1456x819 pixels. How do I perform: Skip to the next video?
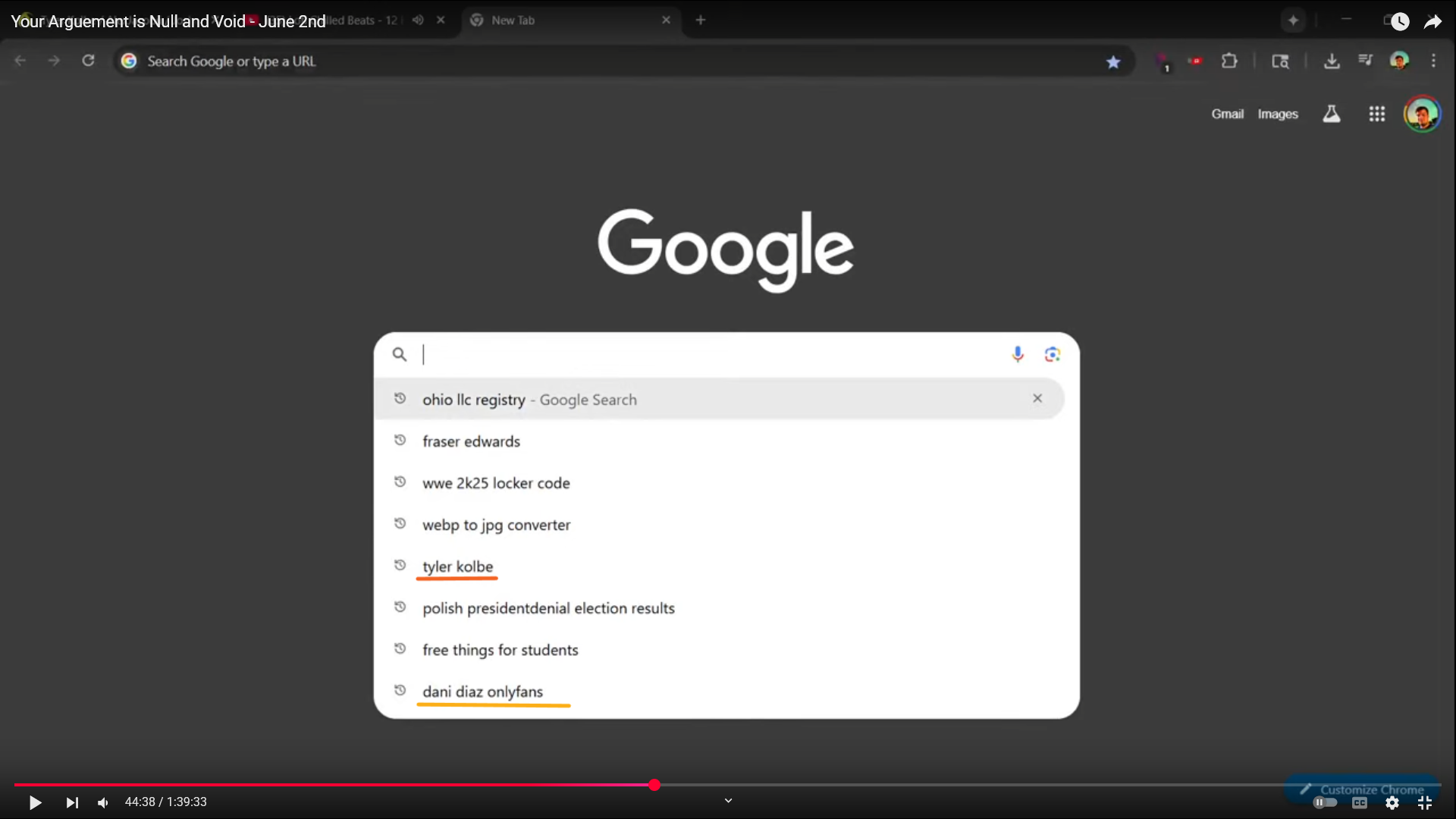point(72,802)
